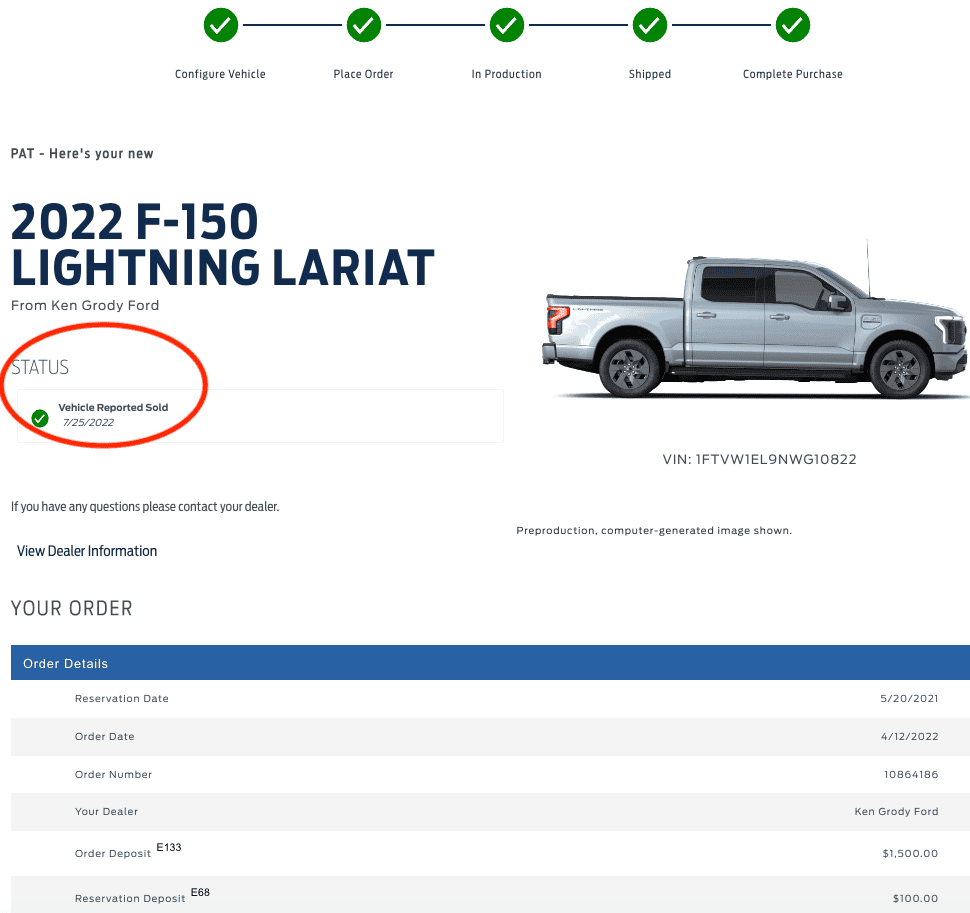
Task: Click the Configure Vehicle step label
Action: tap(220, 74)
